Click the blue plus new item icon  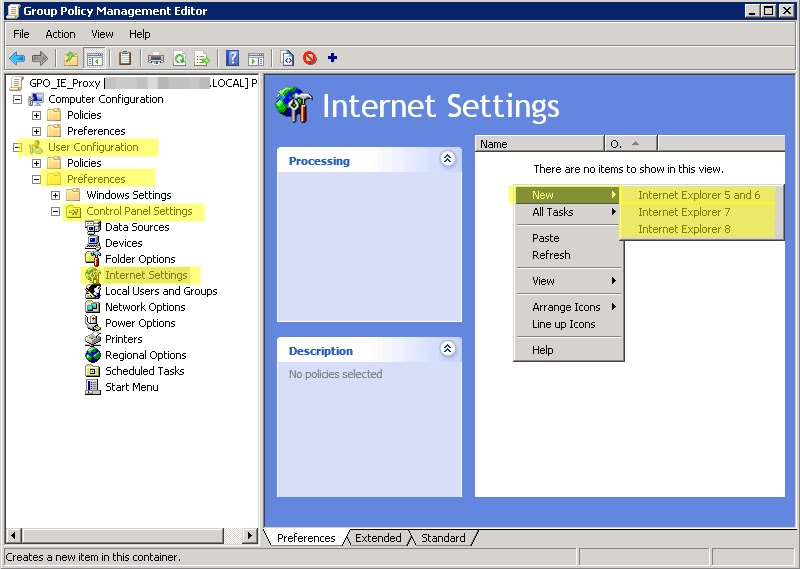332,58
